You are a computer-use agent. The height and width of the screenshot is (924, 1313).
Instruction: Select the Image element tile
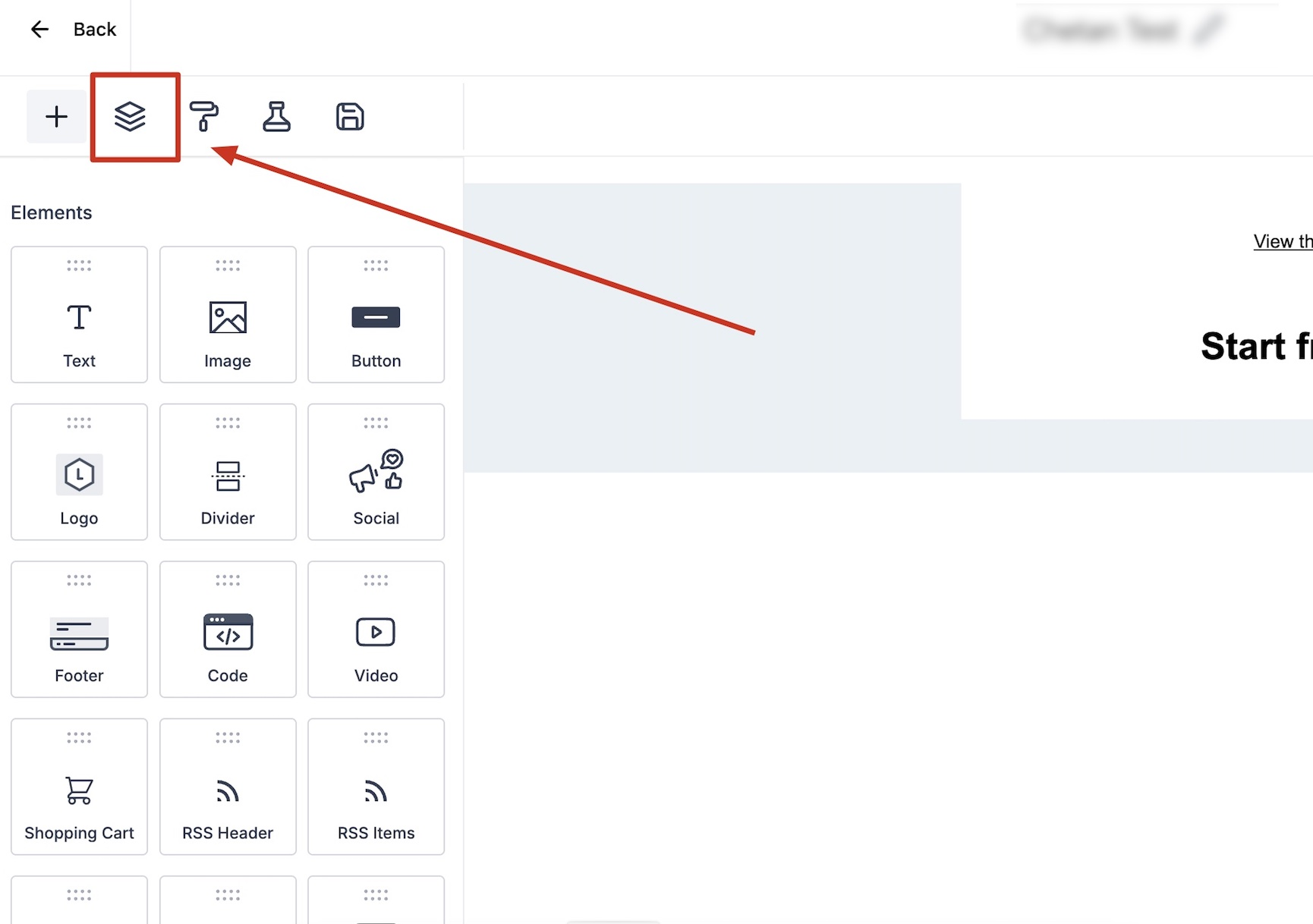pyautogui.click(x=228, y=314)
